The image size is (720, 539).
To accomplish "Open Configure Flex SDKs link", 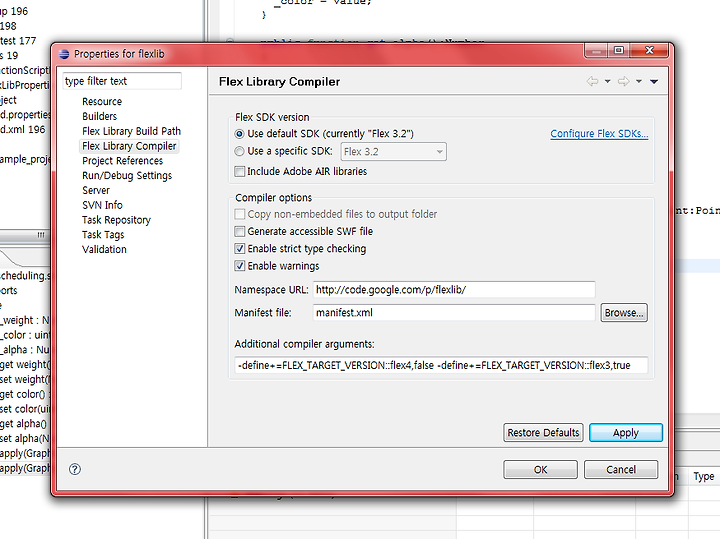I will pos(599,134).
